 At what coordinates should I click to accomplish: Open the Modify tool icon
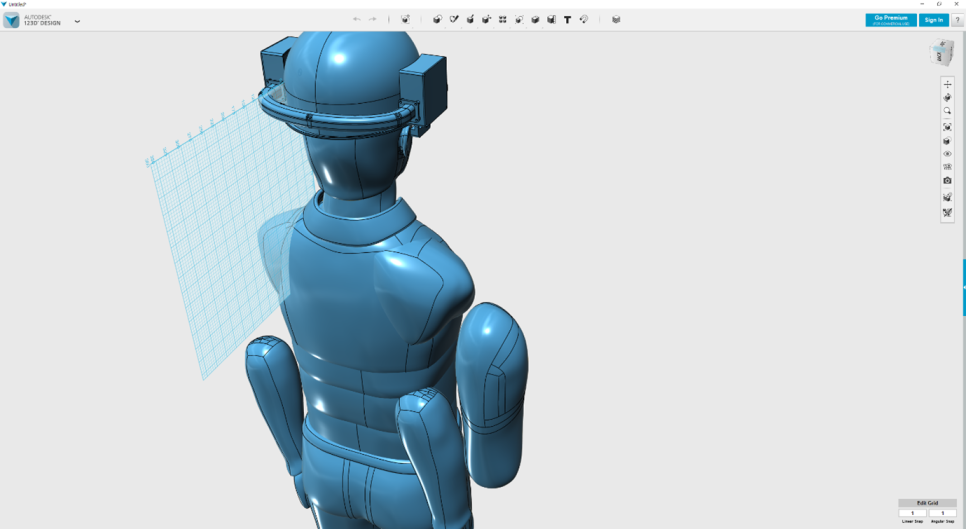[x=486, y=19]
